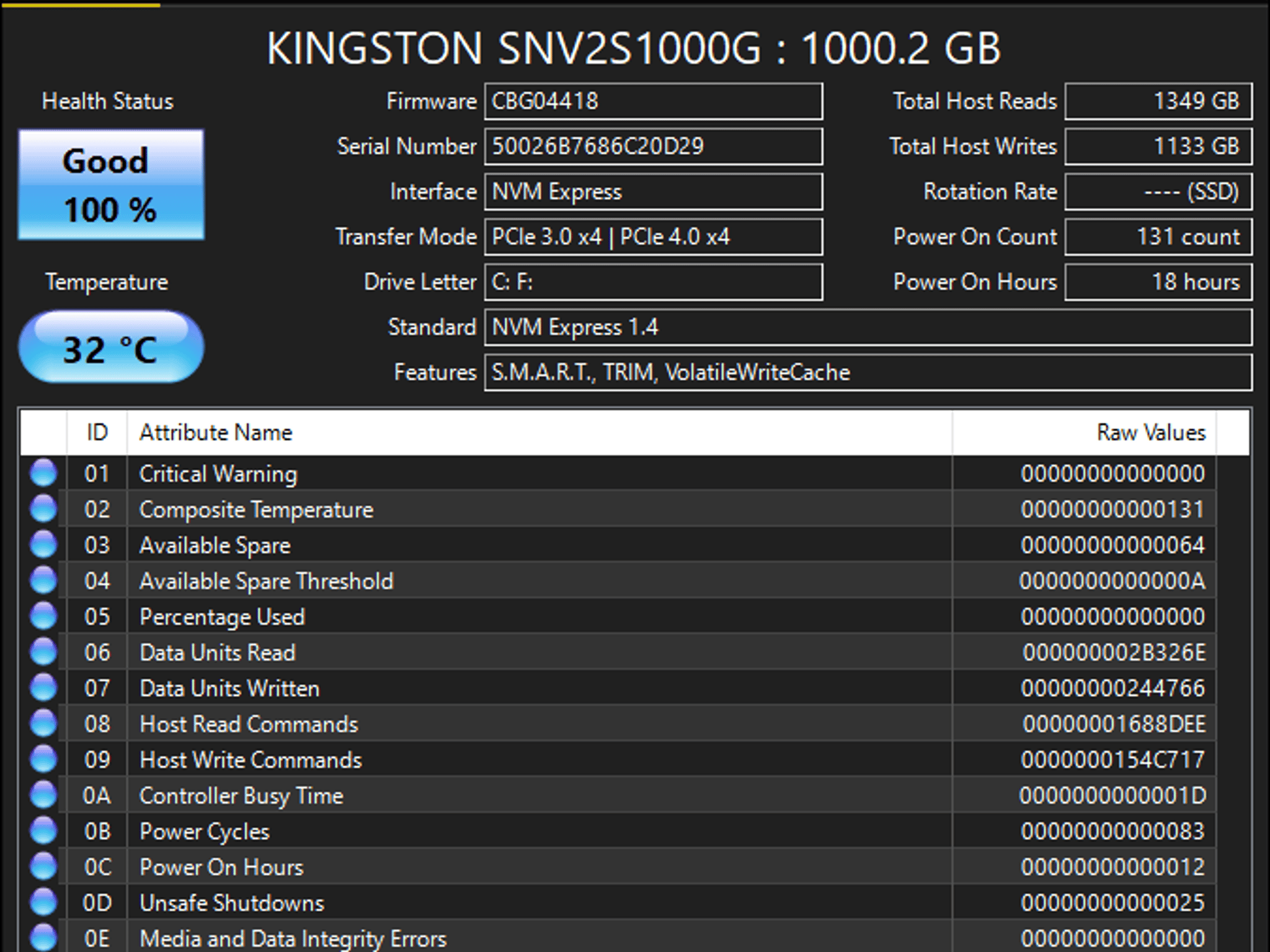Click status orb icon for Available Spare Threshold
The image size is (1270, 952).
click(x=43, y=581)
